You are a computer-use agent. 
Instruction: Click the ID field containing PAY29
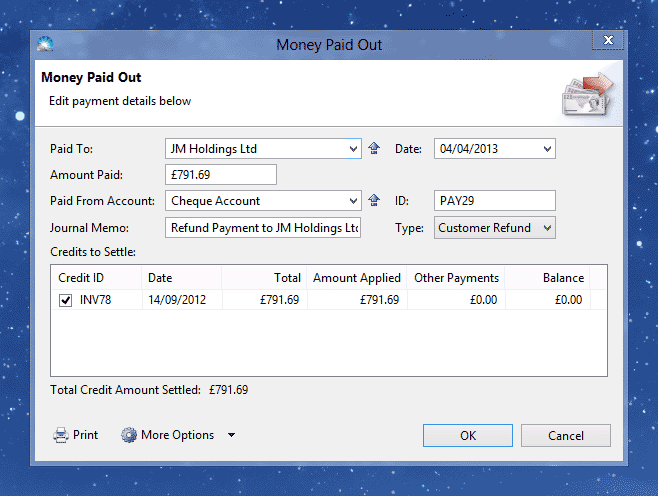494,201
